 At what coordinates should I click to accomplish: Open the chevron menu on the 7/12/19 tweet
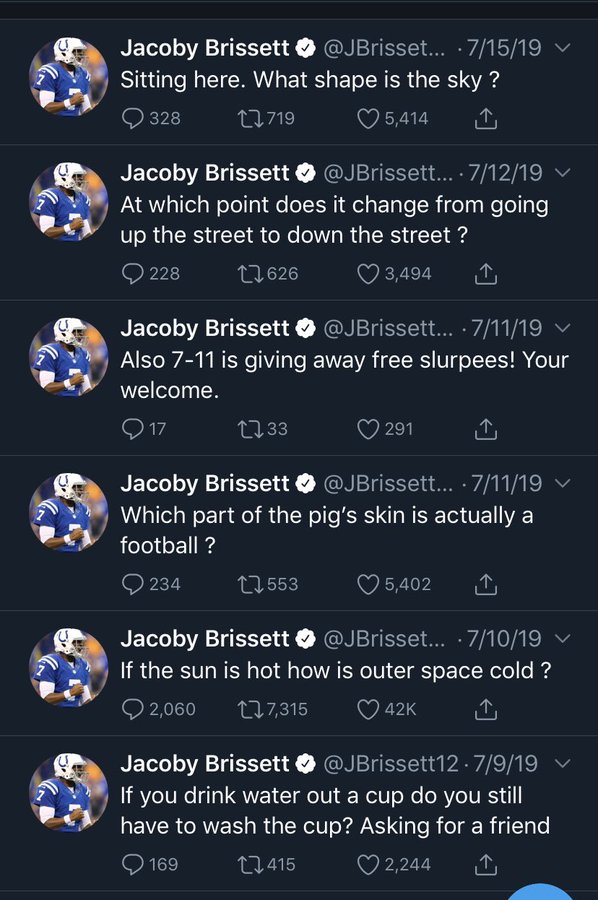point(563,173)
